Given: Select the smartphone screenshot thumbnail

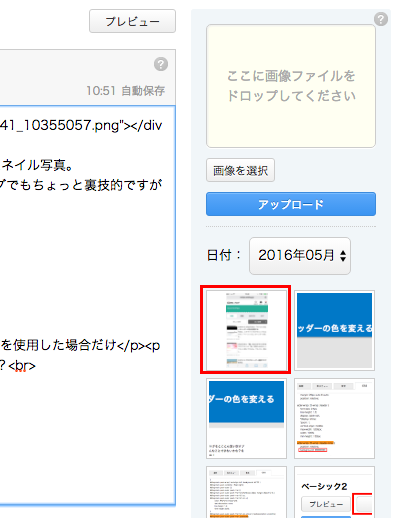Looking at the screenshot, I should coord(246,330).
